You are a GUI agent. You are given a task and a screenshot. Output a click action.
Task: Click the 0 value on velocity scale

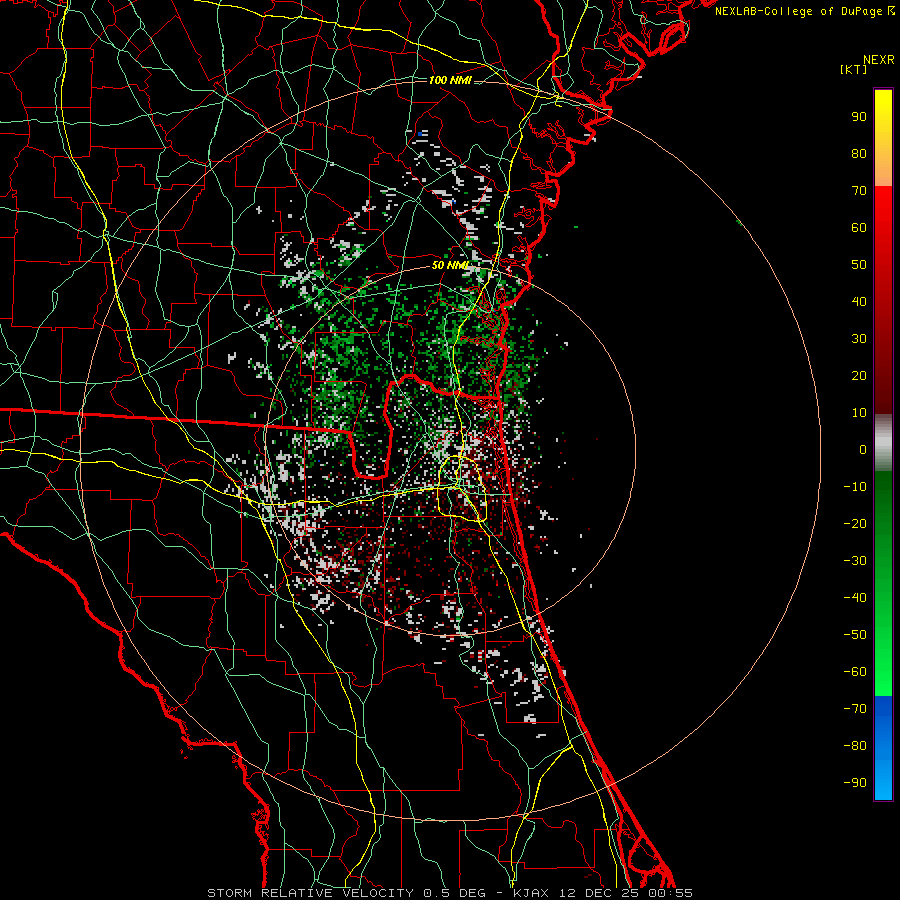(x=863, y=449)
